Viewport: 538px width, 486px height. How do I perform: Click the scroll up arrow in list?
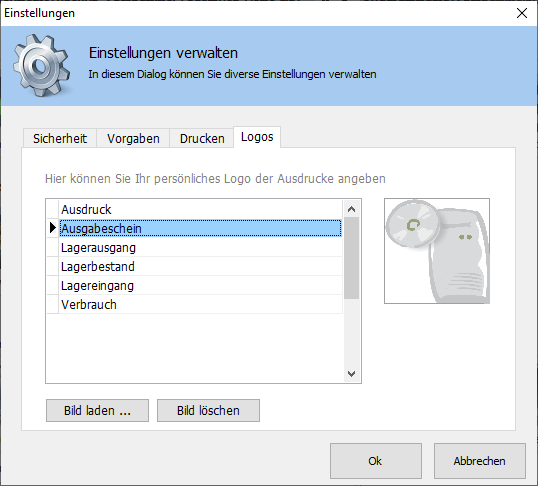351,209
